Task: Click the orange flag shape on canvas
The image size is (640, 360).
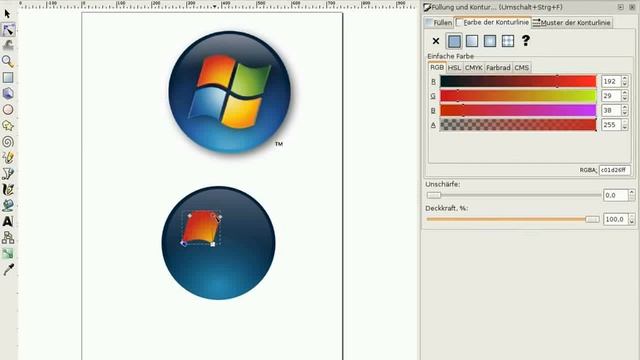Action: (201, 227)
